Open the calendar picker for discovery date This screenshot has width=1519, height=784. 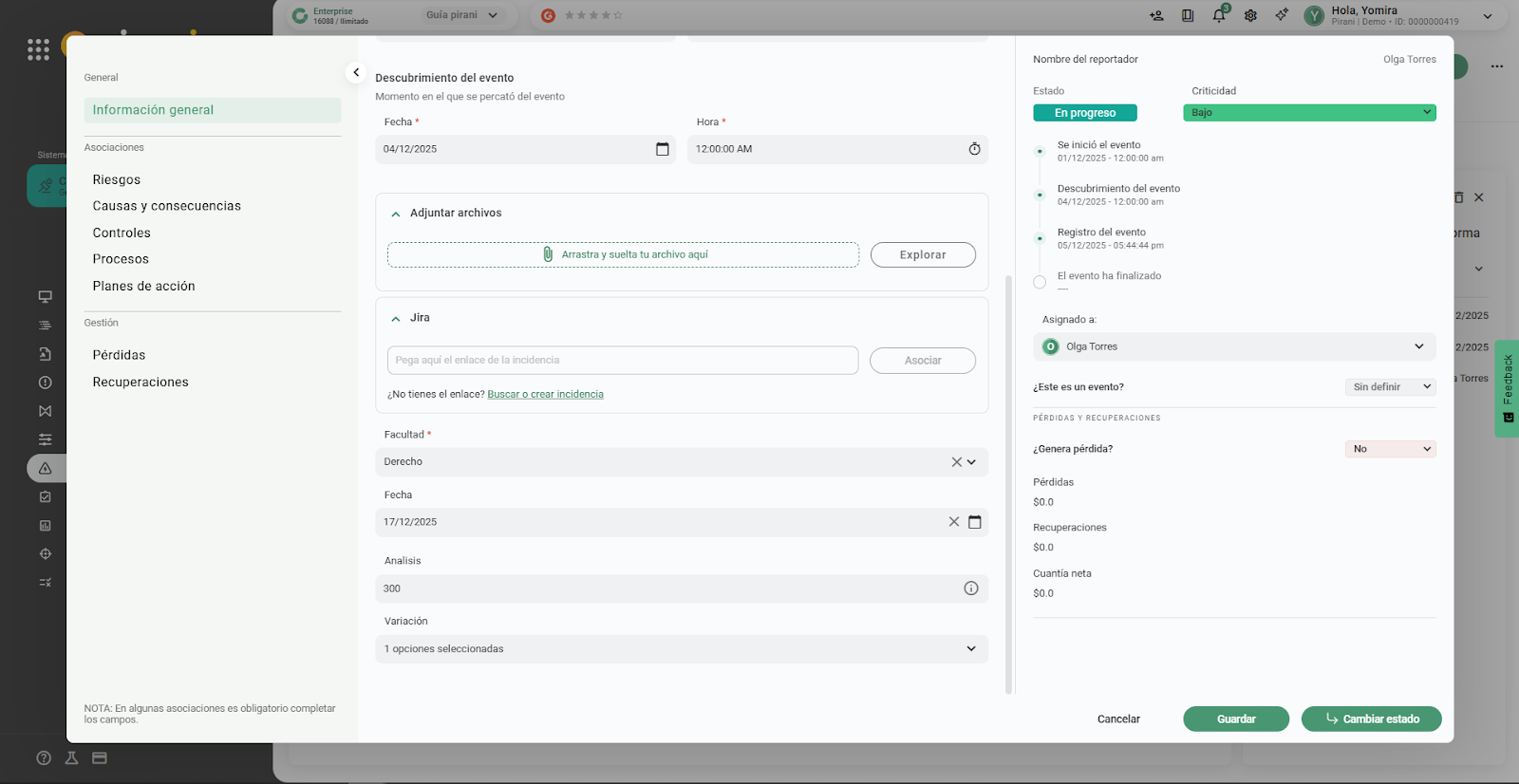(x=662, y=149)
